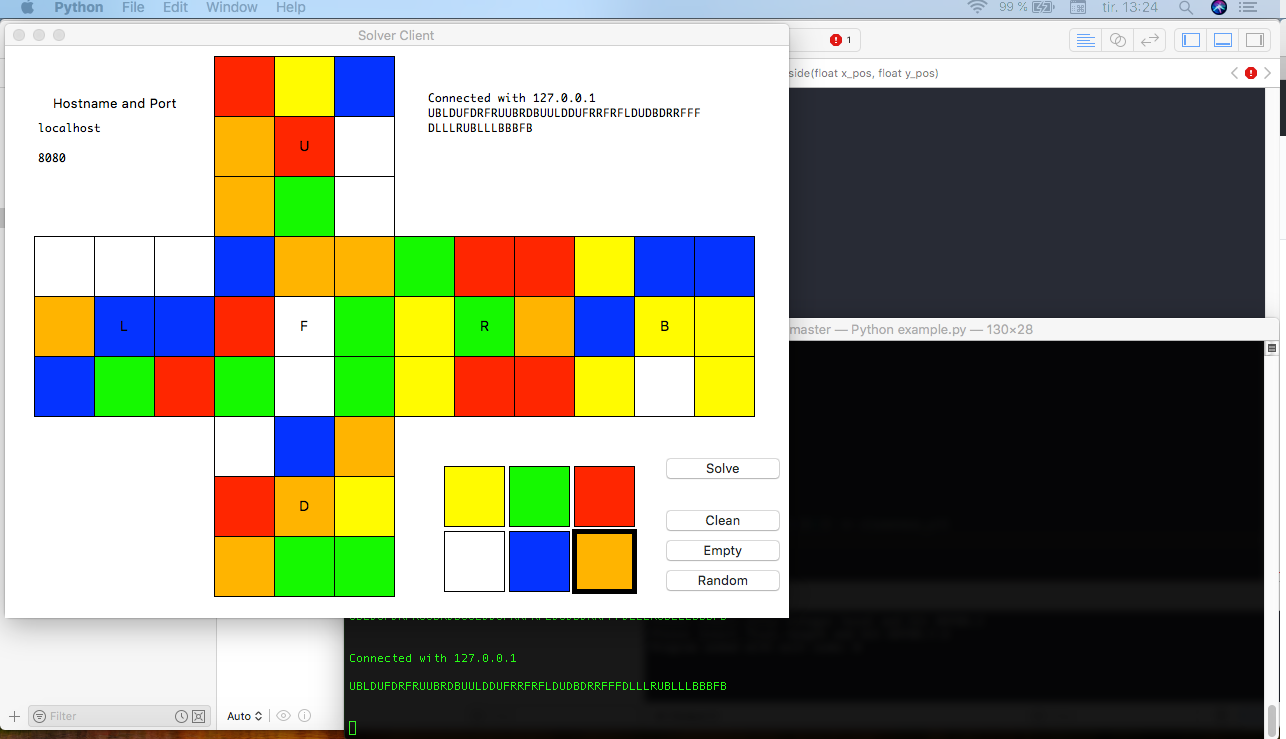Click the white facelet on the B face
1286x739 pixels.
point(664,386)
